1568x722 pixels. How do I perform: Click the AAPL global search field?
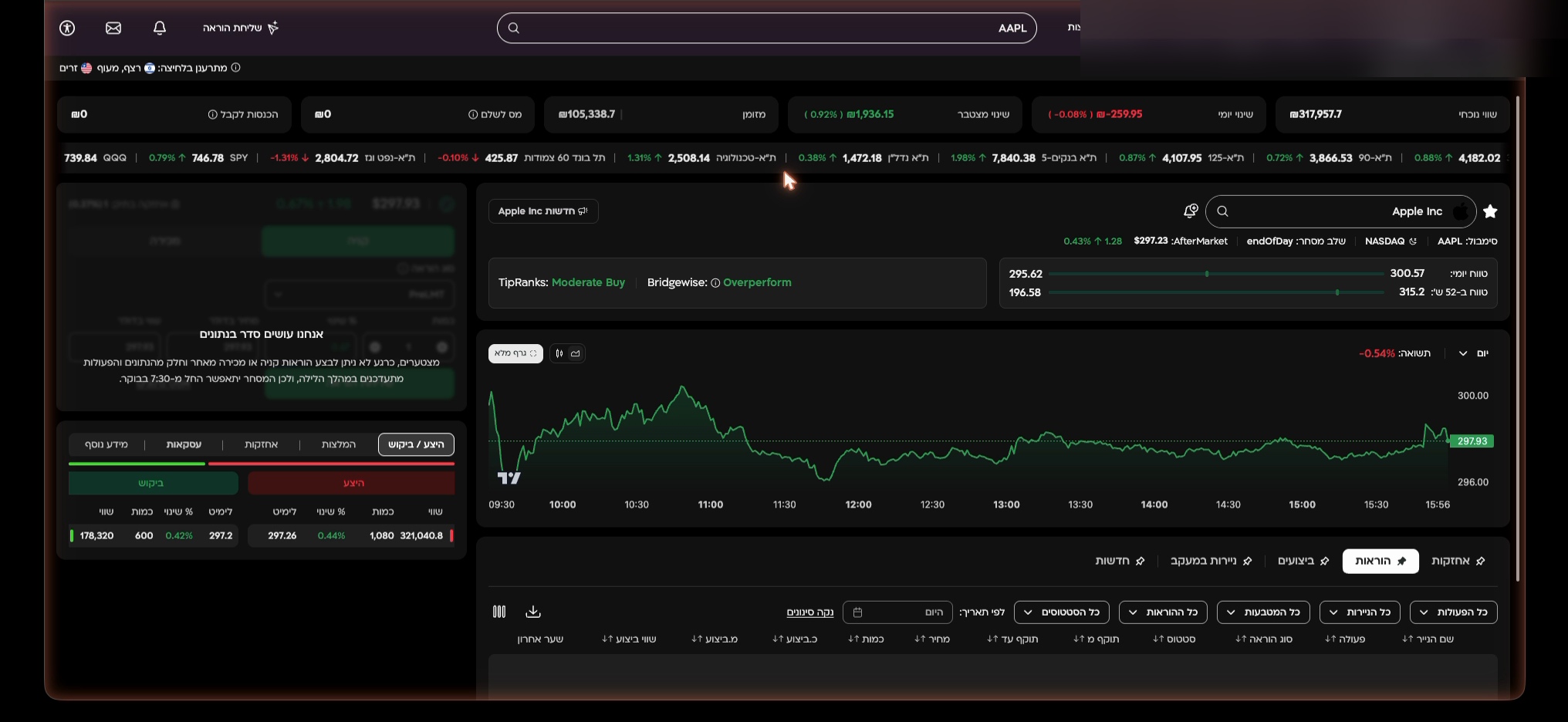766,28
